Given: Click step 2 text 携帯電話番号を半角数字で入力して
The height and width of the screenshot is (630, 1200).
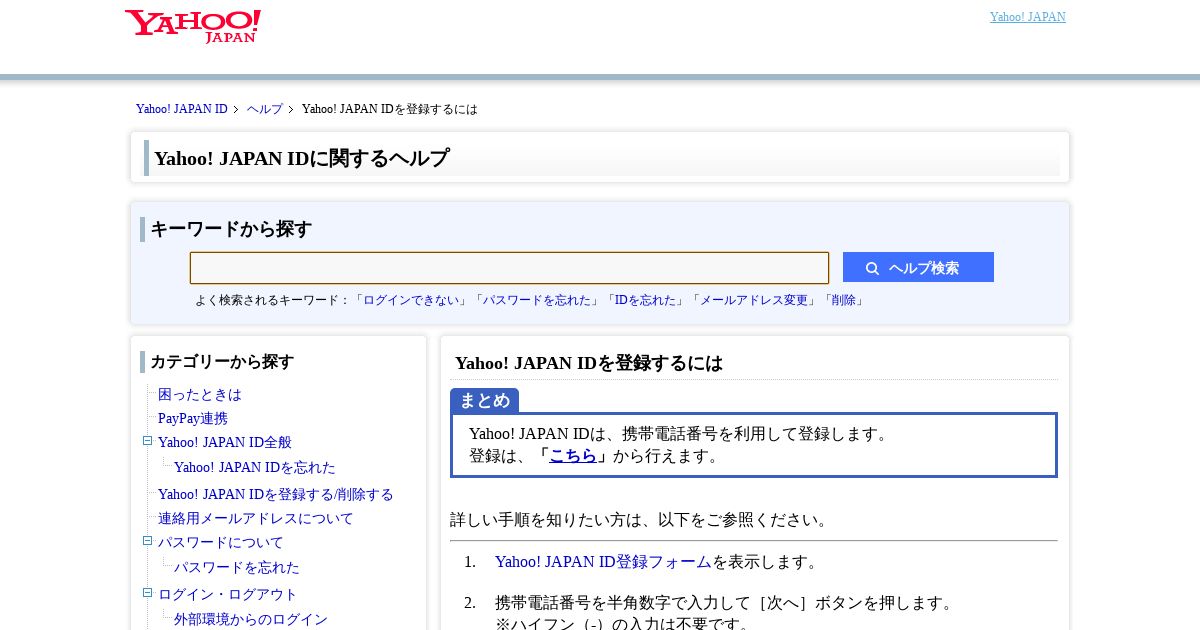Looking at the screenshot, I should [x=623, y=603].
